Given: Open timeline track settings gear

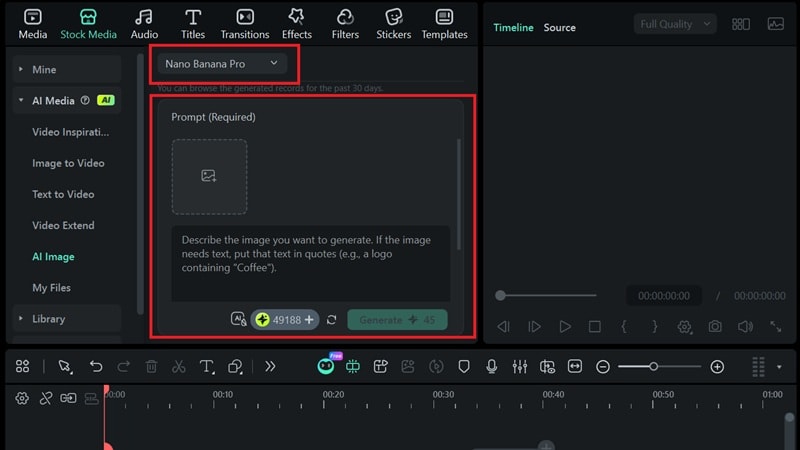Looking at the screenshot, I should 22,397.
